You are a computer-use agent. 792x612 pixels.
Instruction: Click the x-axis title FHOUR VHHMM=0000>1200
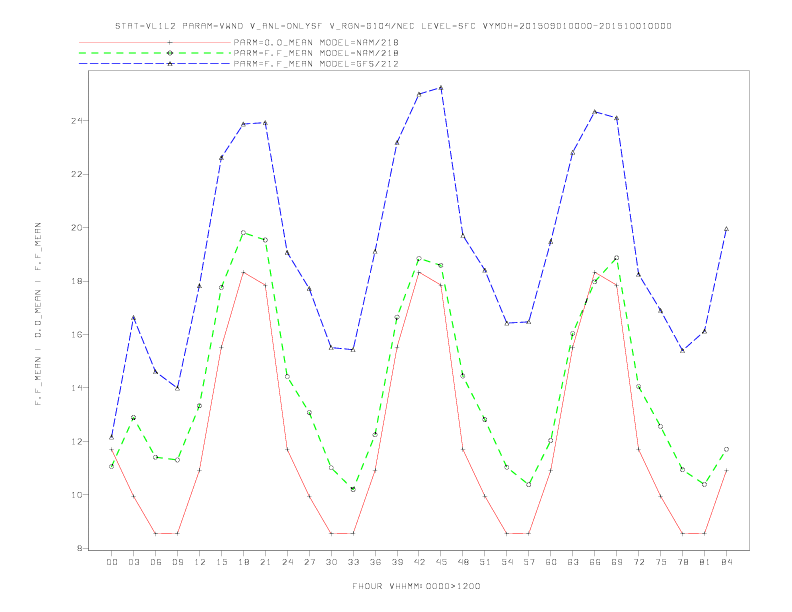(x=416, y=586)
